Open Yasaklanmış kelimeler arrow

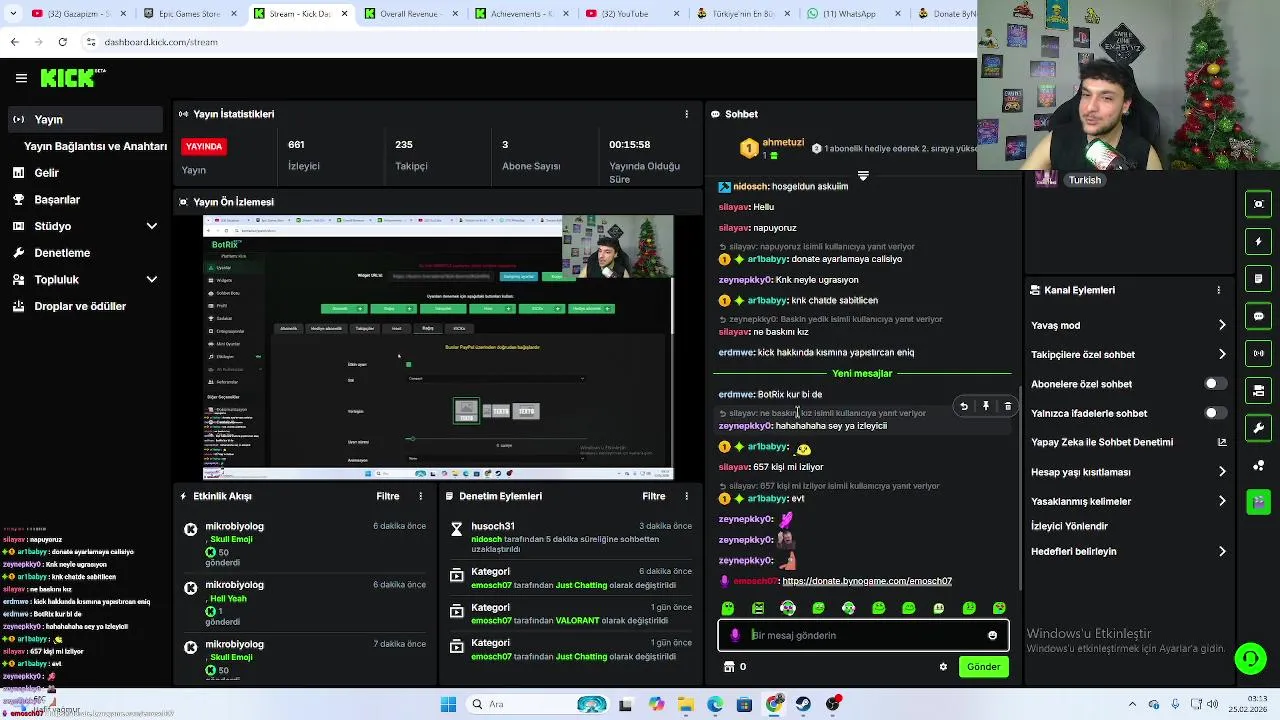[x=1222, y=501]
